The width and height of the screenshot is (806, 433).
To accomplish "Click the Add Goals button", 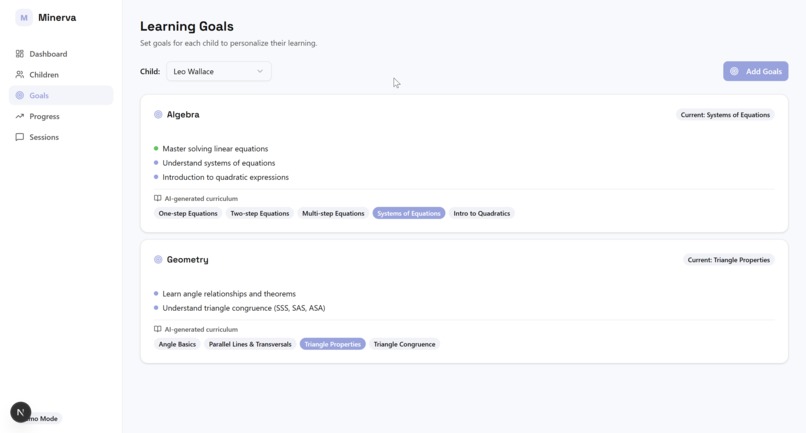I will pos(756,71).
